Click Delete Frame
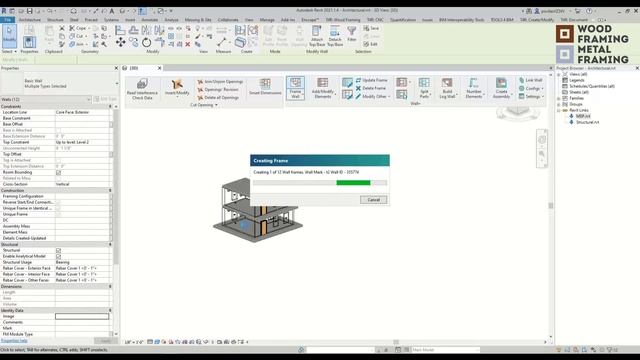 tap(371, 88)
